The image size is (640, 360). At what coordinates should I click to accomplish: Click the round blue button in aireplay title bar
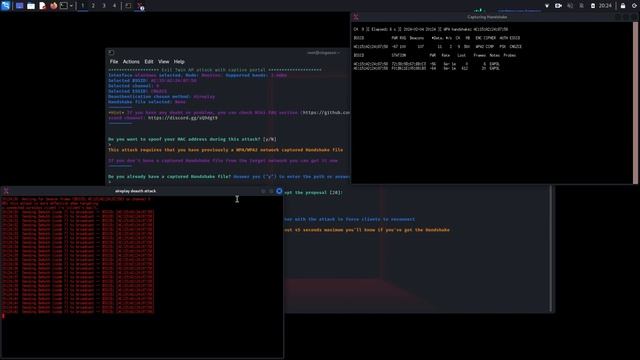(279, 191)
